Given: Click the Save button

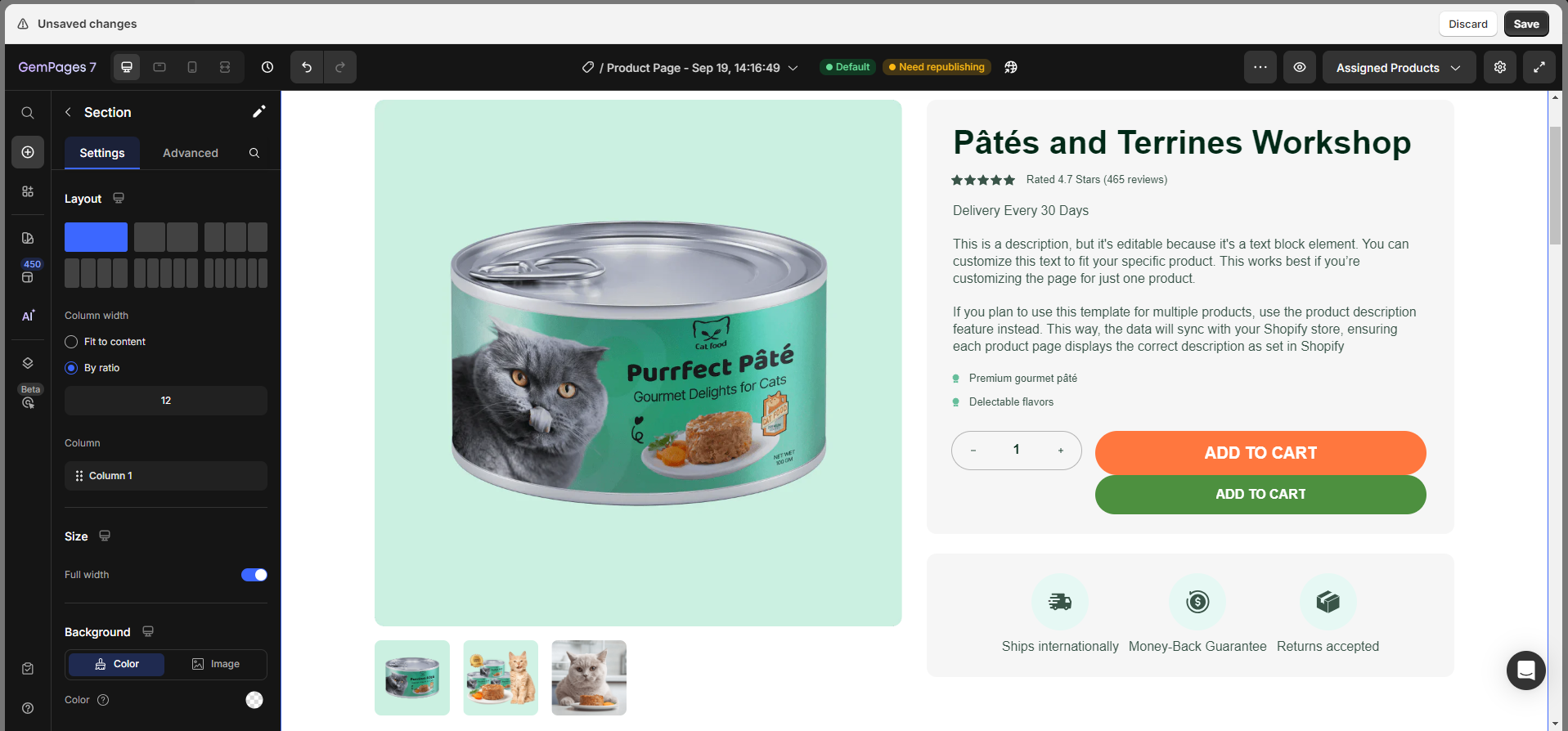Looking at the screenshot, I should point(1525,24).
